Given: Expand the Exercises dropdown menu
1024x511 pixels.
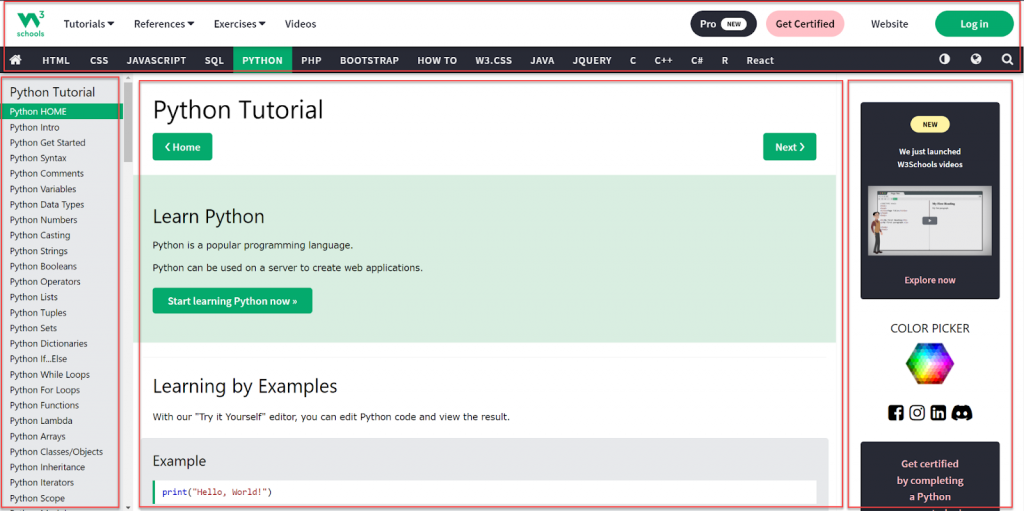Looking at the screenshot, I should click(x=240, y=24).
